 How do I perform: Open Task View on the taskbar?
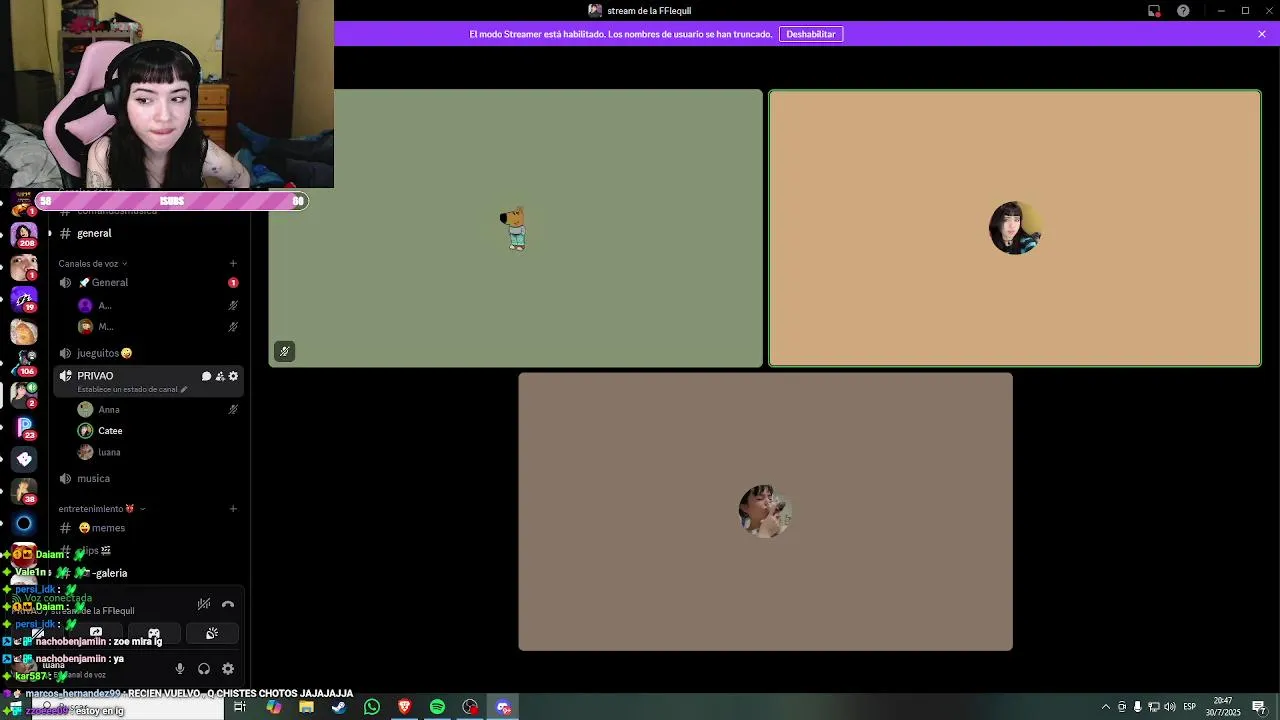(240, 707)
